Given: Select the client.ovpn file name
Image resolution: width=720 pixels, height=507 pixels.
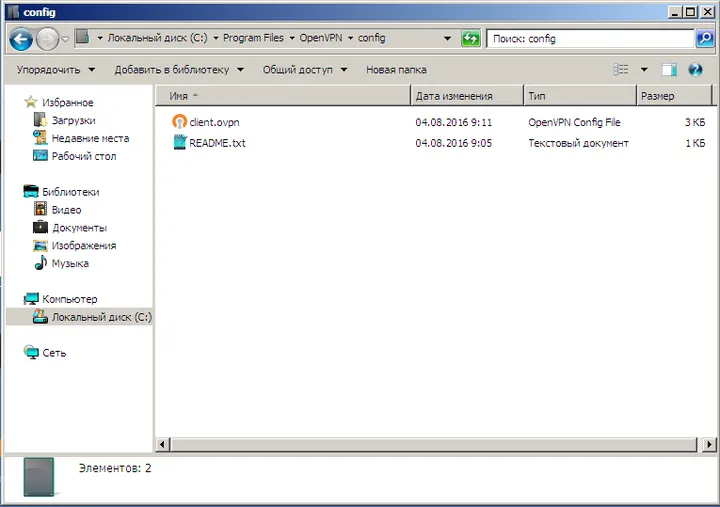Looking at the screenshot, I should pyautogui.click(x=214, y=122).
